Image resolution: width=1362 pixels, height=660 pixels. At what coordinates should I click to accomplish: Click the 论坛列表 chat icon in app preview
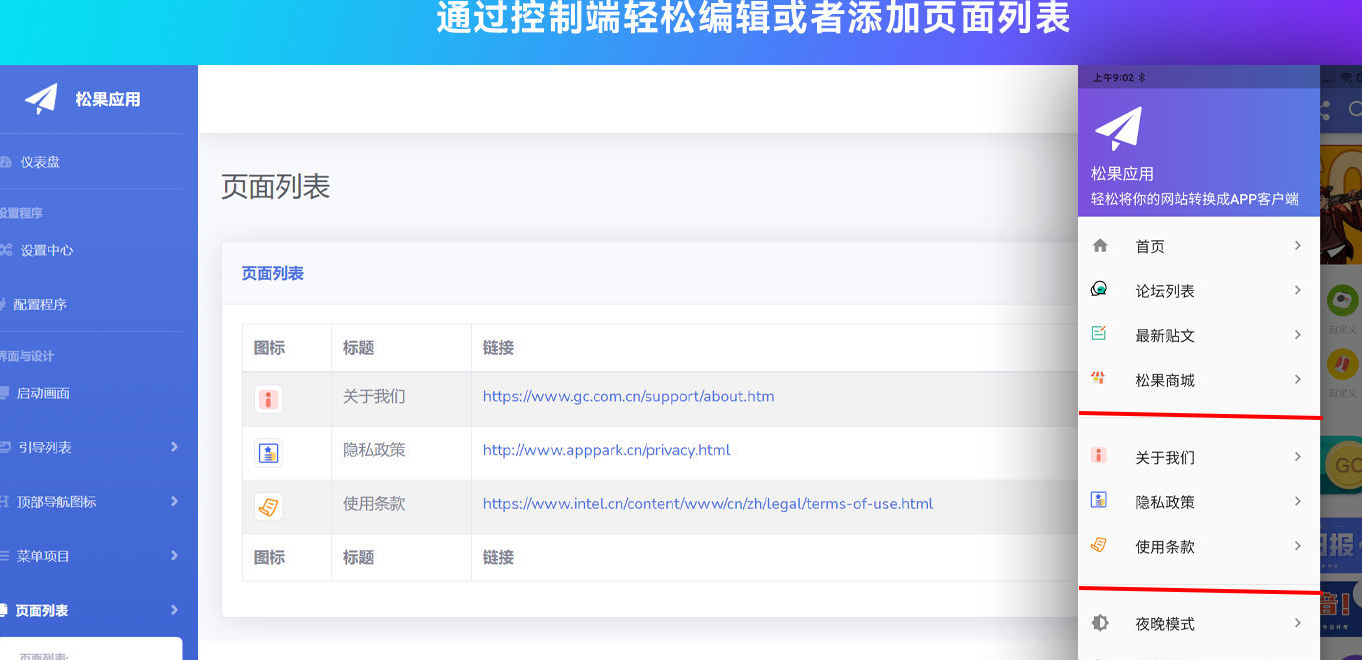pyautogui.click(x=1099, y=290)
